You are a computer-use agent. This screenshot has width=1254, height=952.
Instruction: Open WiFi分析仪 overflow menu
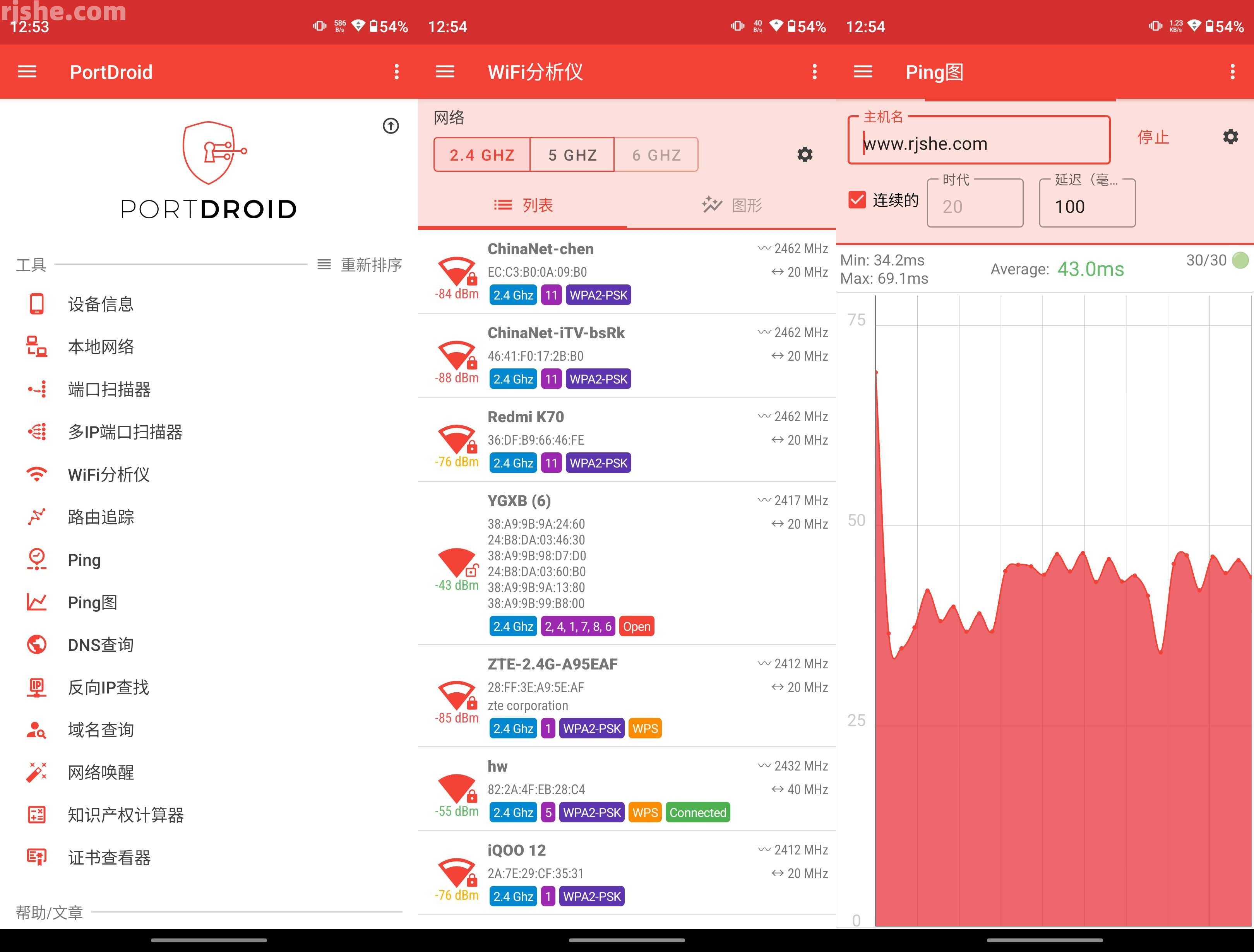pos(815,72)
